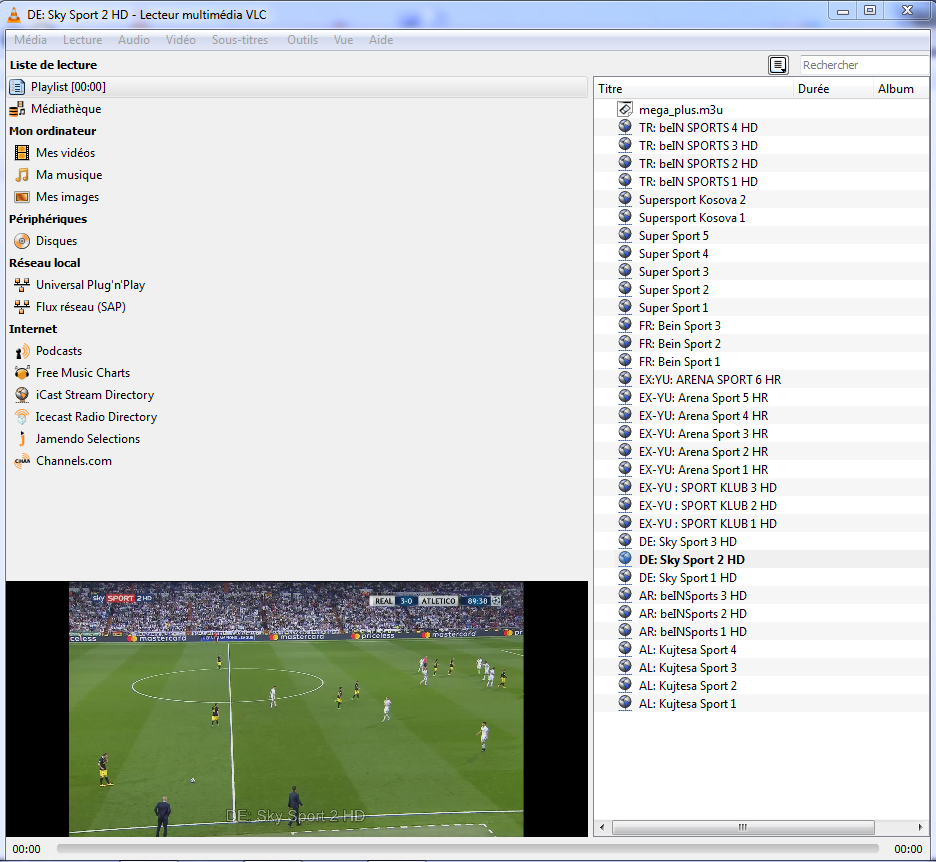Select FR: Bein Sport 1 entry
The height and width of the screenshot is (862, 936).
679,362
